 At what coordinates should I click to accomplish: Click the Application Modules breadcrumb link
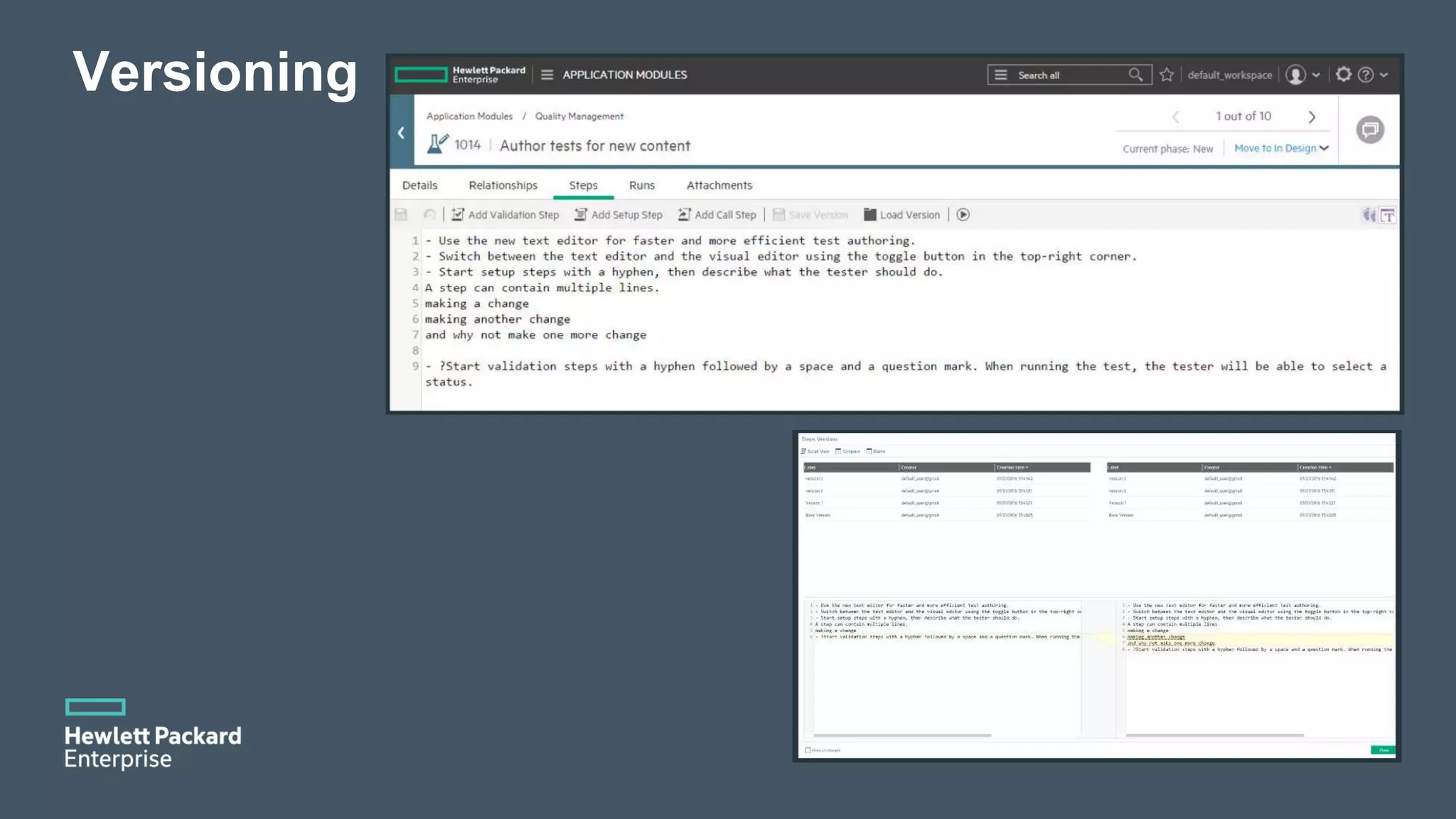click(469, 116)
